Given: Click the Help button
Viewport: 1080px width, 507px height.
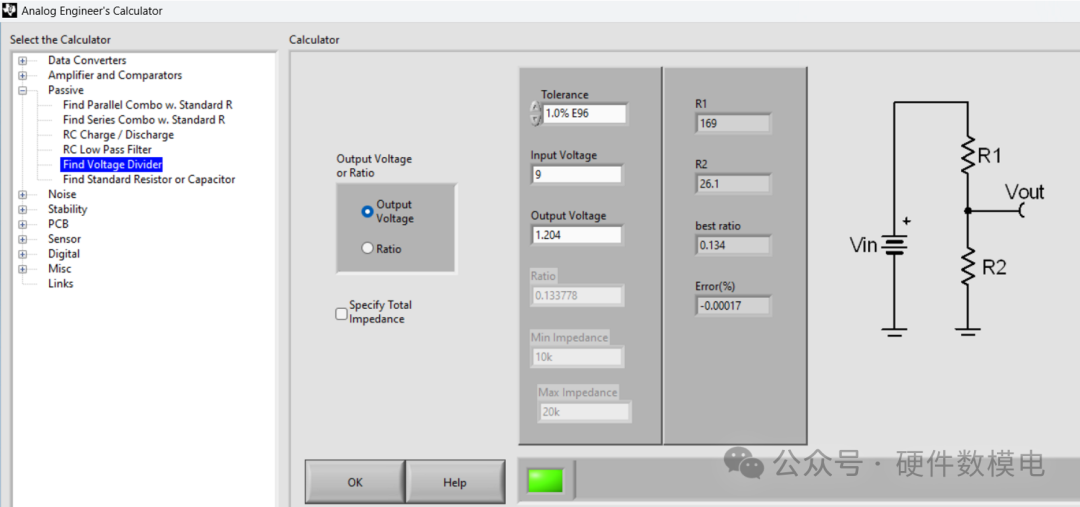Looking at the screenshot, I should 455,482.
